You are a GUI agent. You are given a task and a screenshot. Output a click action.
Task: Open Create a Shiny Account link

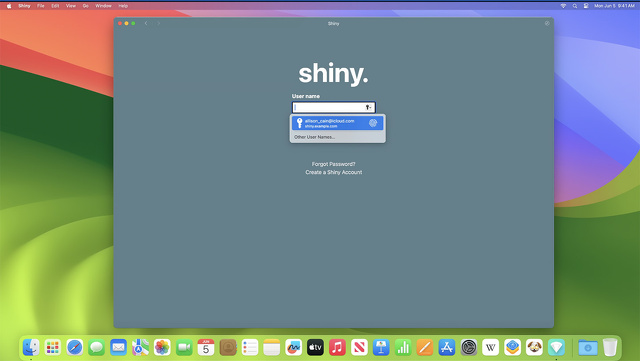click(x=333, y=172)
